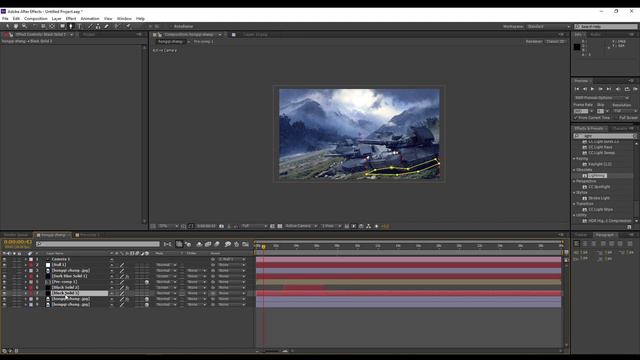
Task: Hide the Black Solid 2 layer
Action: tap(4, 288)
